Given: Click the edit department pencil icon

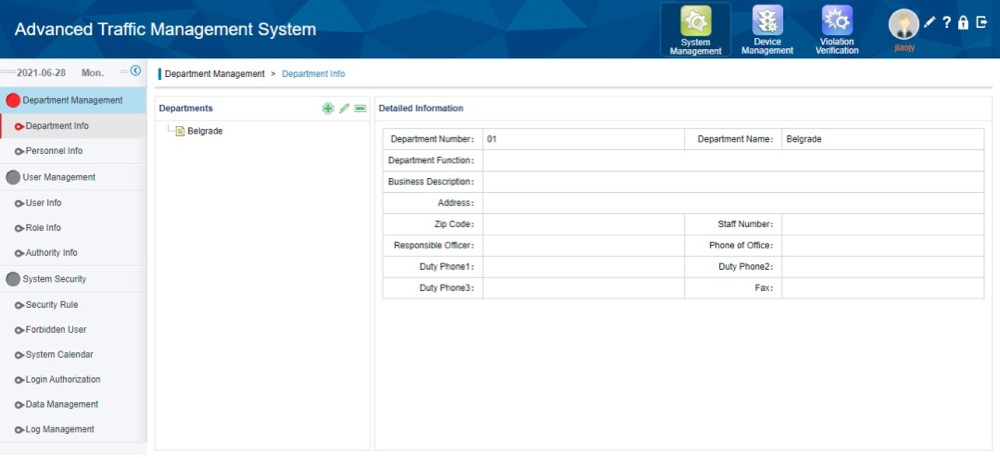Looking at the screenshot, I should (x=344, y=108).
